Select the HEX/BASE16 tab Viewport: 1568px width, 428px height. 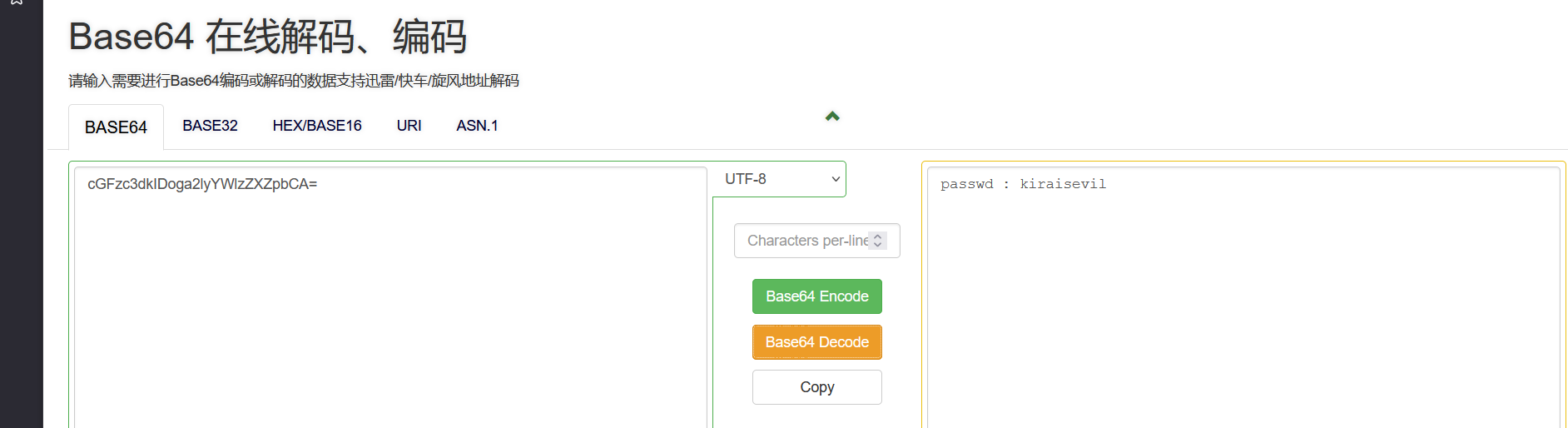point(317,126)
